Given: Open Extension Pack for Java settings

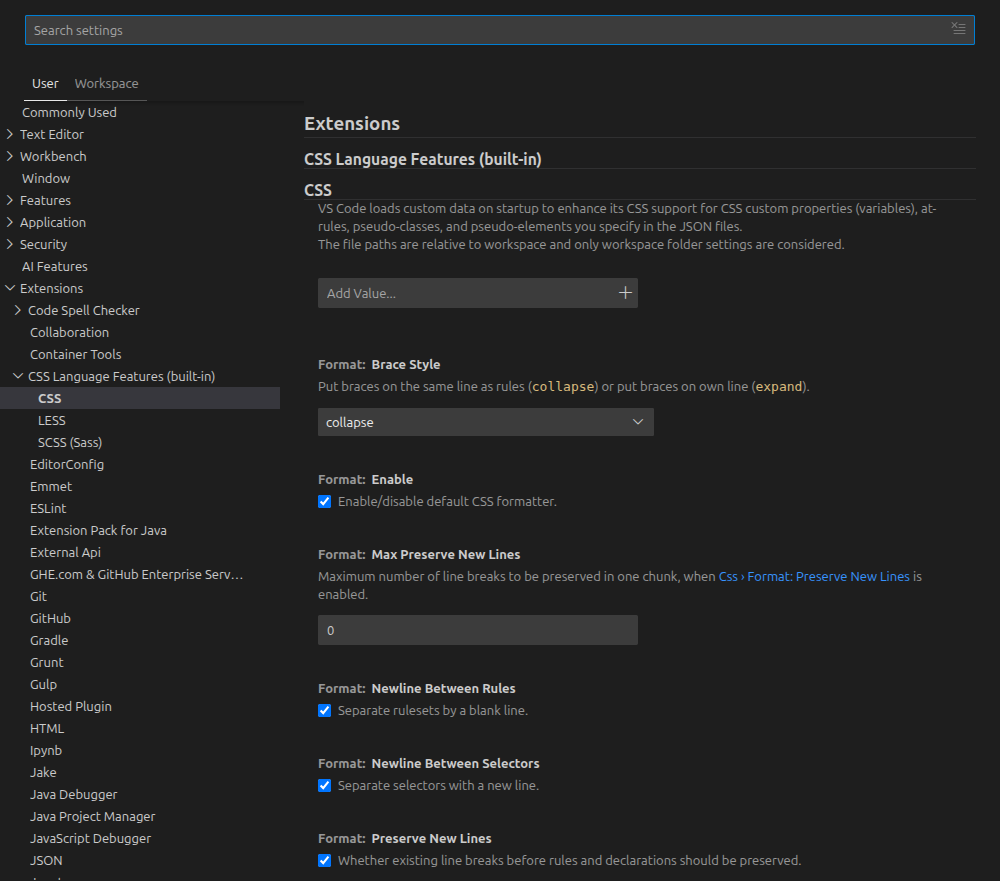Looking at the screenshot, I should coord(98,530).
